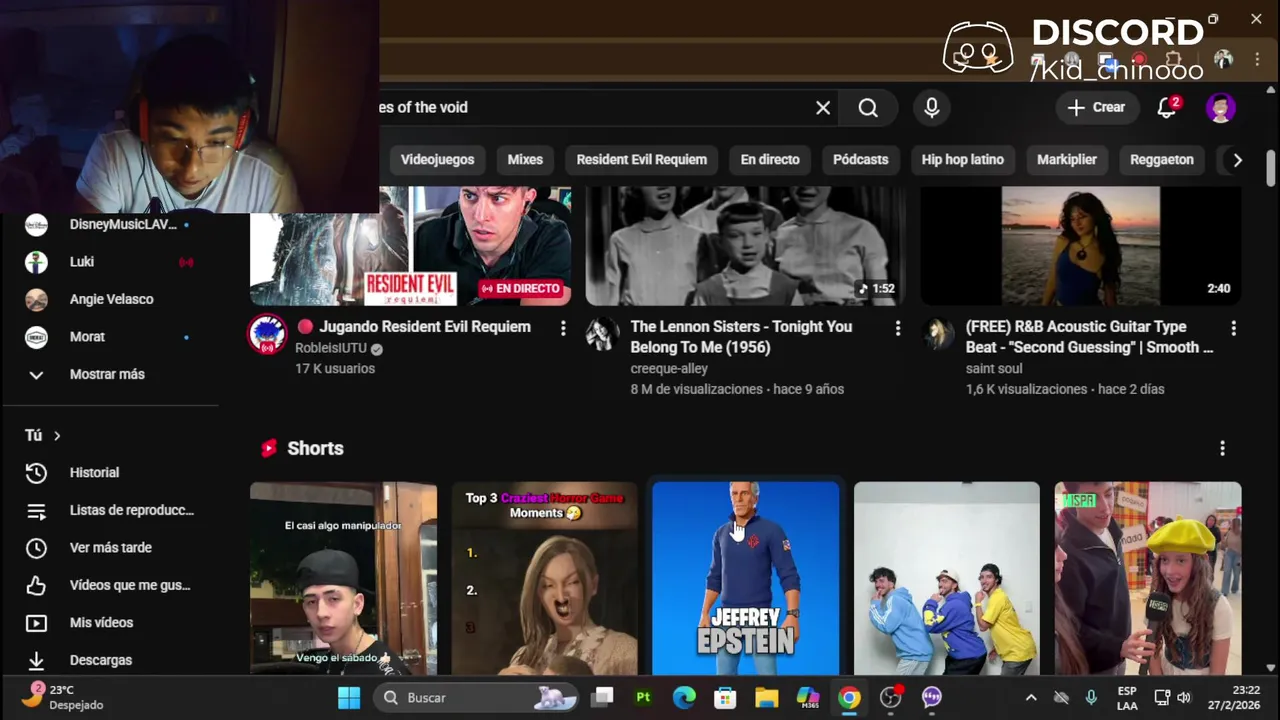Image resolution: width=1280 pixels, height=720 pixels.
Task: Open The Lennon Sisters video title
Action: 741,337
